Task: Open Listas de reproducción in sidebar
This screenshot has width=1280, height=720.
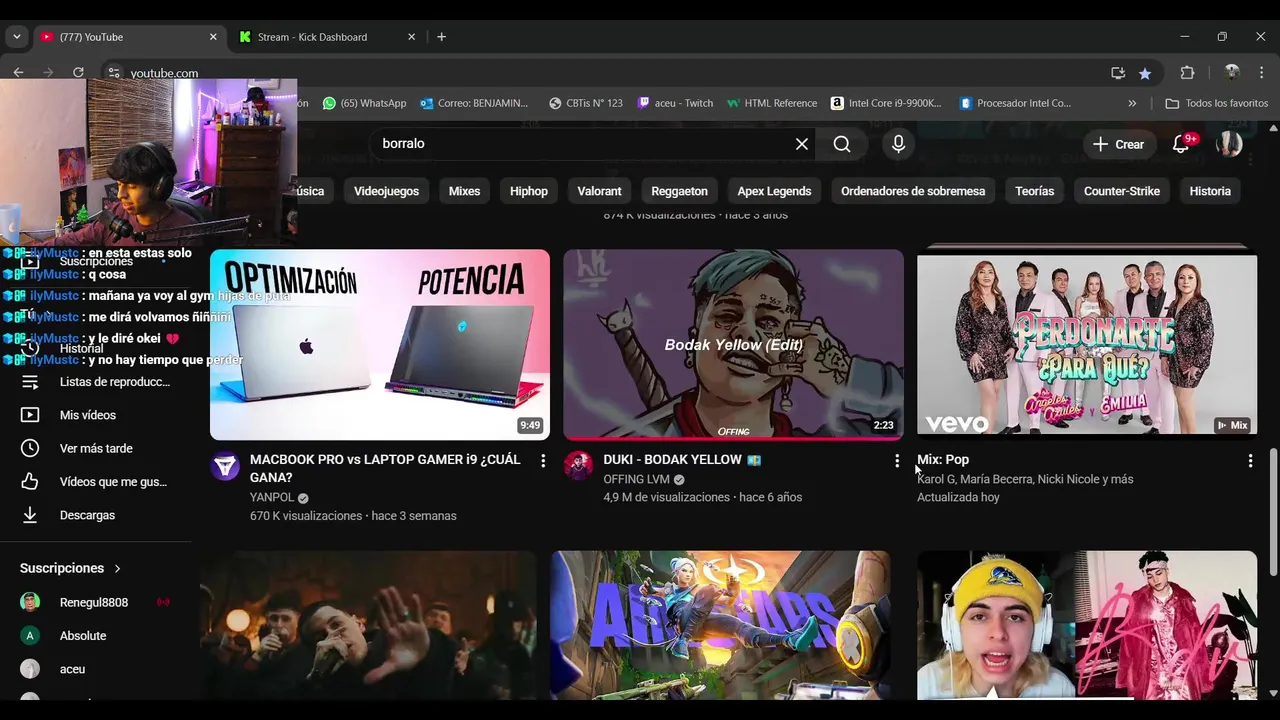Action: [x=96, y=382]
